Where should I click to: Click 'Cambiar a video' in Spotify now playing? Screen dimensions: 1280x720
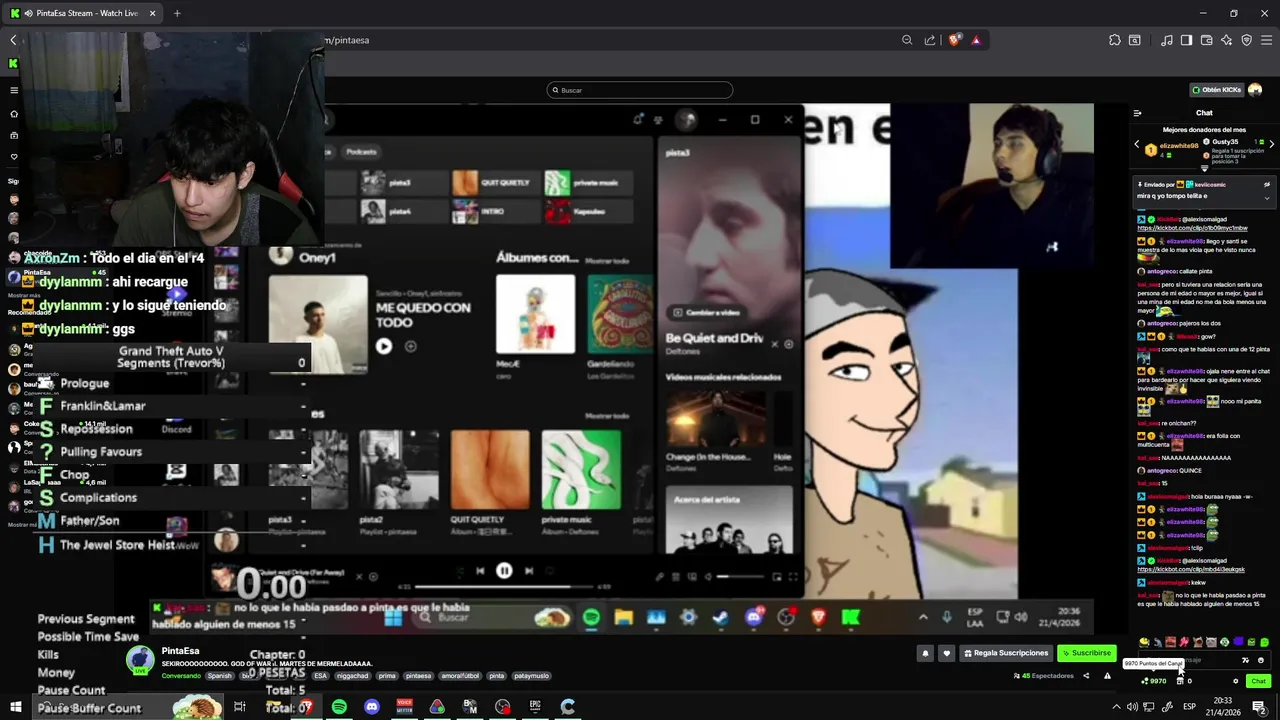(707, 313)
